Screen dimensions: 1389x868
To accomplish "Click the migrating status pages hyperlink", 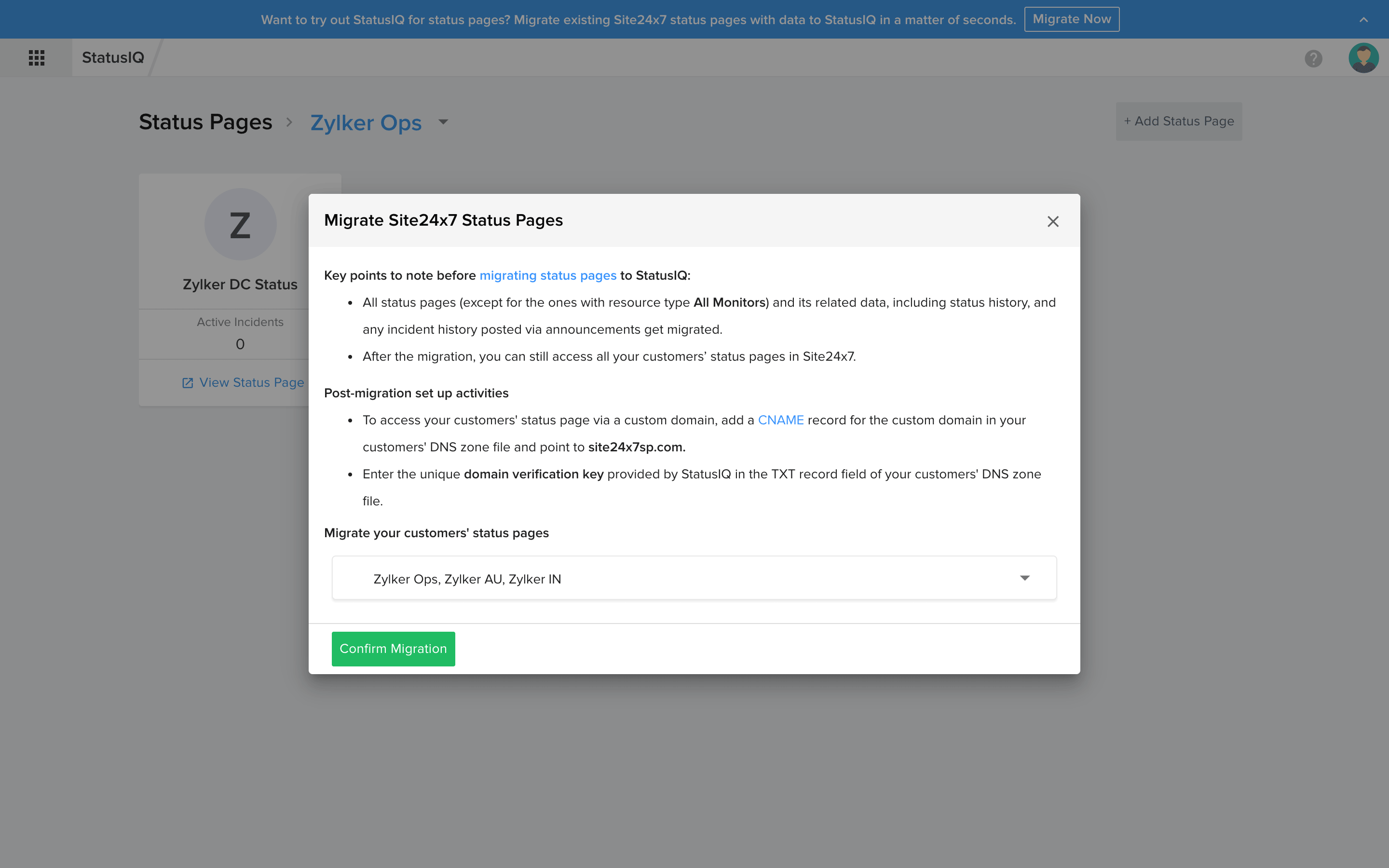I will 548,275.
